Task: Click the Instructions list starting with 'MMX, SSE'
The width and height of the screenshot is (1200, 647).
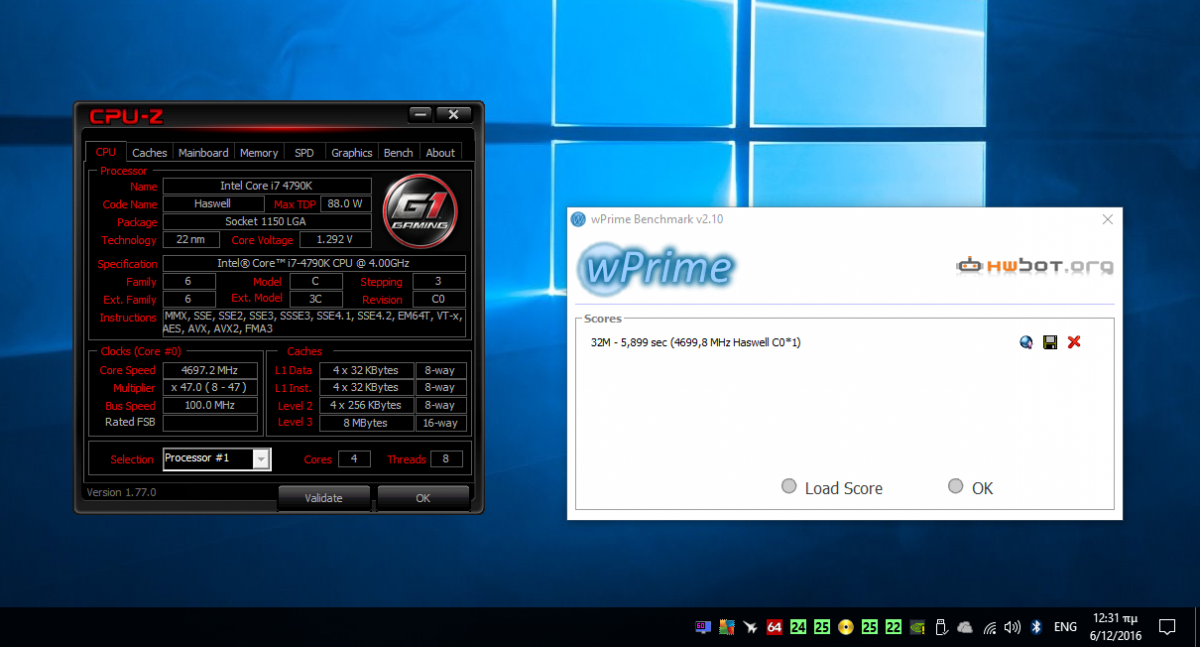Action: point(314,322)
